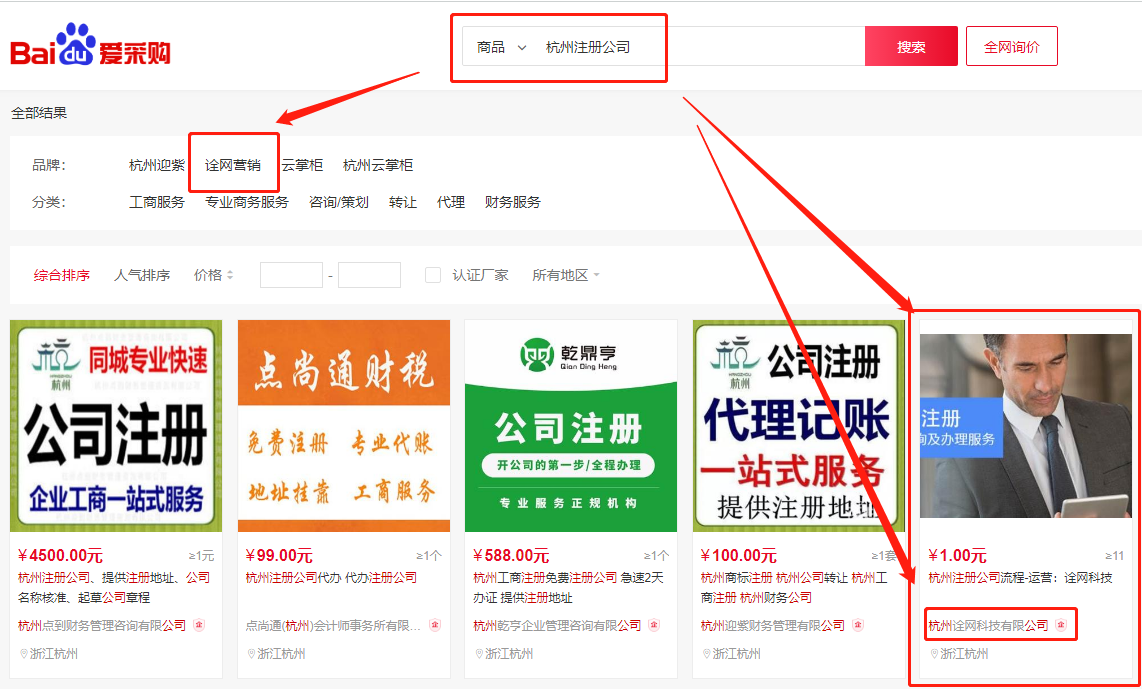Image resolution: width=1142 pixels, height=689 pixels.
Task: Click the minimum price input box
Action: [291, 275]
